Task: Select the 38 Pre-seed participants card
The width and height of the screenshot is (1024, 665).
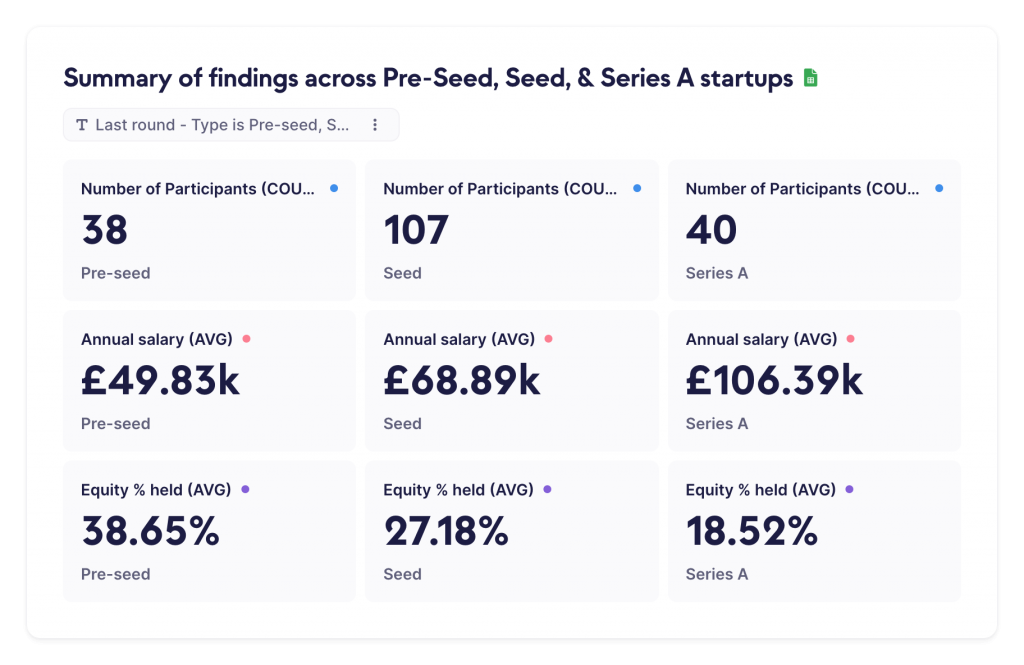Action: [209, 230]
